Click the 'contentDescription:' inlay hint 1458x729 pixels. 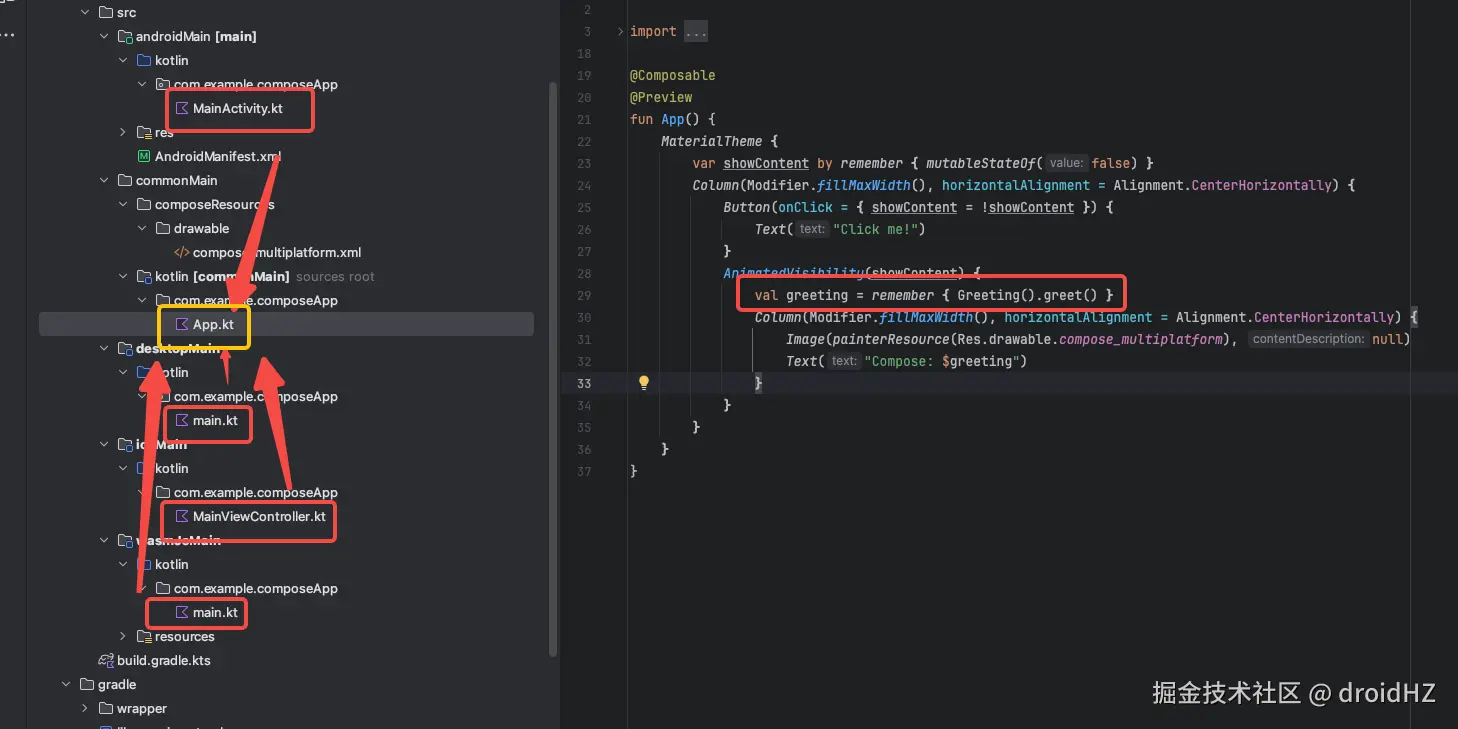point(1308,339)
